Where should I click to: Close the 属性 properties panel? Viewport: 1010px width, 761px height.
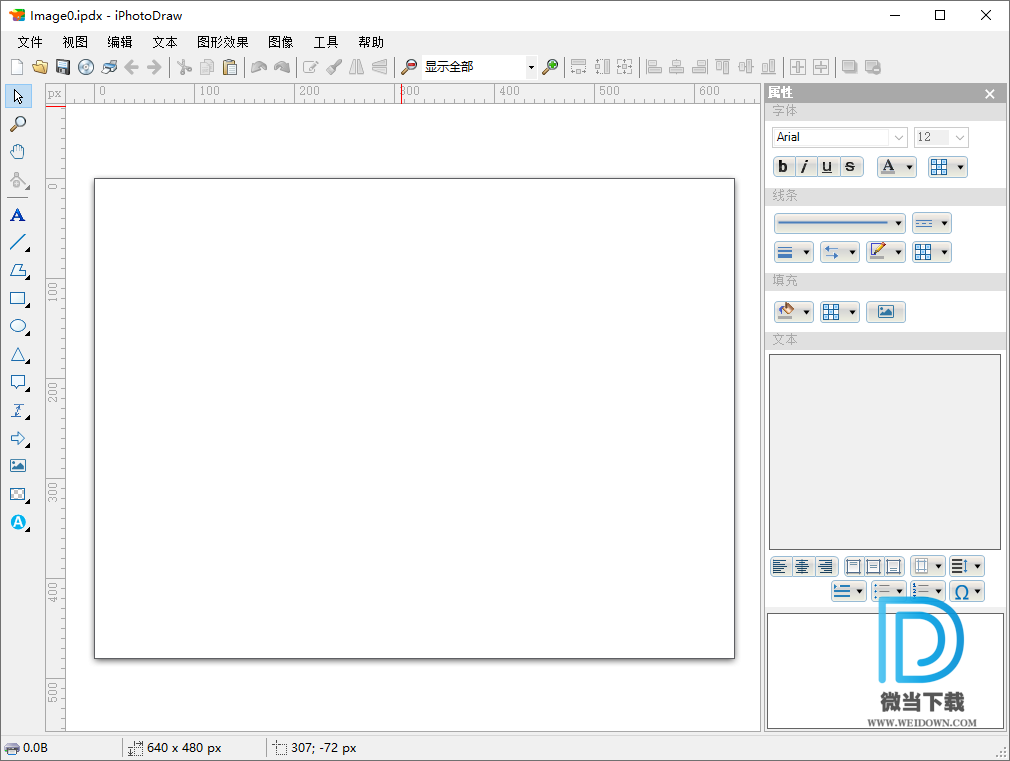tap(990, 94)
